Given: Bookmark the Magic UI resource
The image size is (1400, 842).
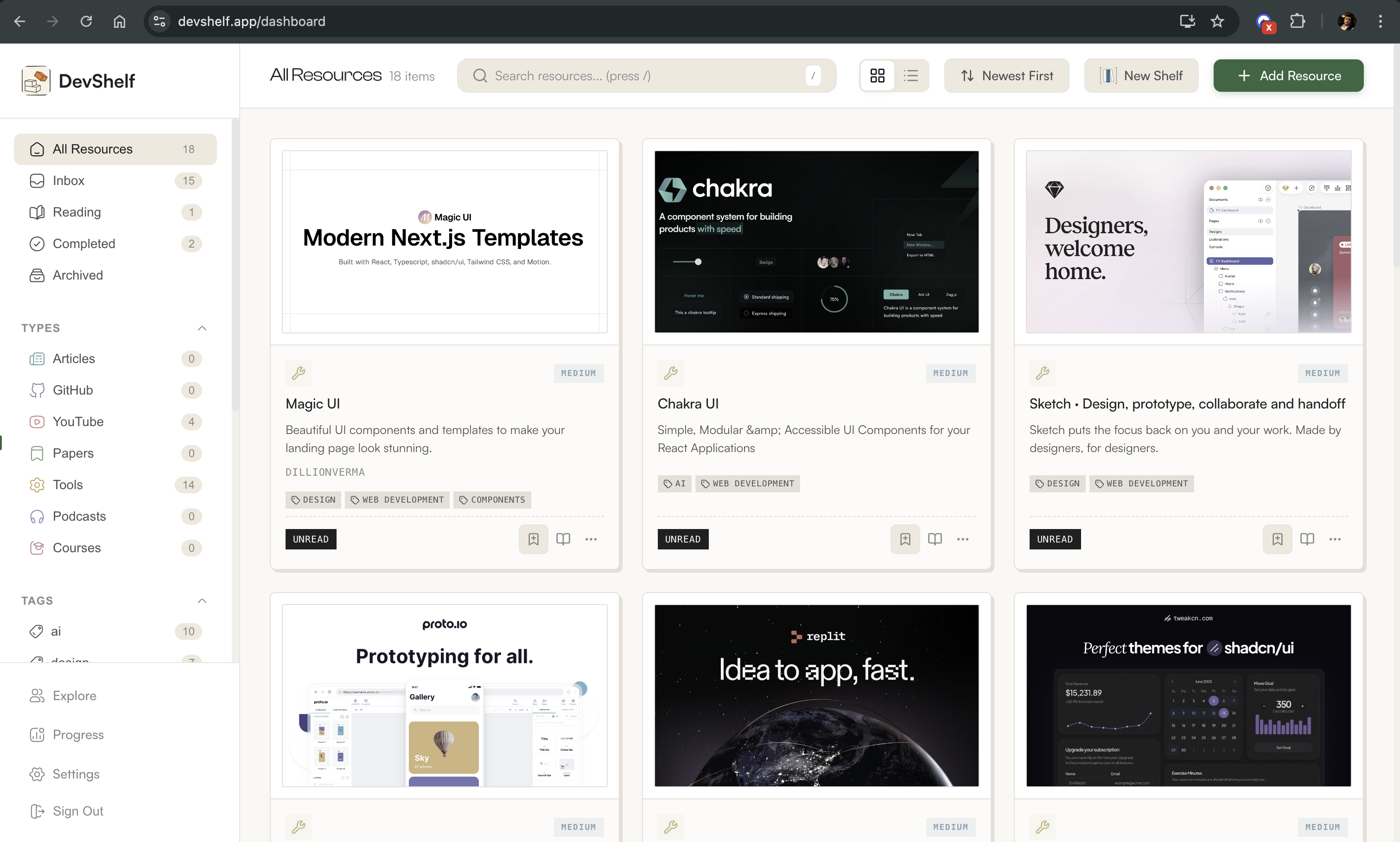Looking at the screenshot, I should pos(533,539).
